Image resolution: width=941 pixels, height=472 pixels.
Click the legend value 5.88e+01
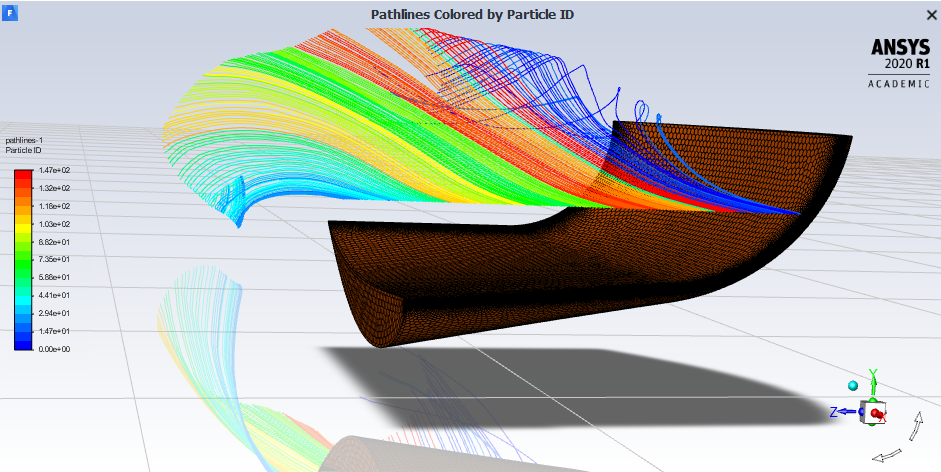click(x=54, y=277)
